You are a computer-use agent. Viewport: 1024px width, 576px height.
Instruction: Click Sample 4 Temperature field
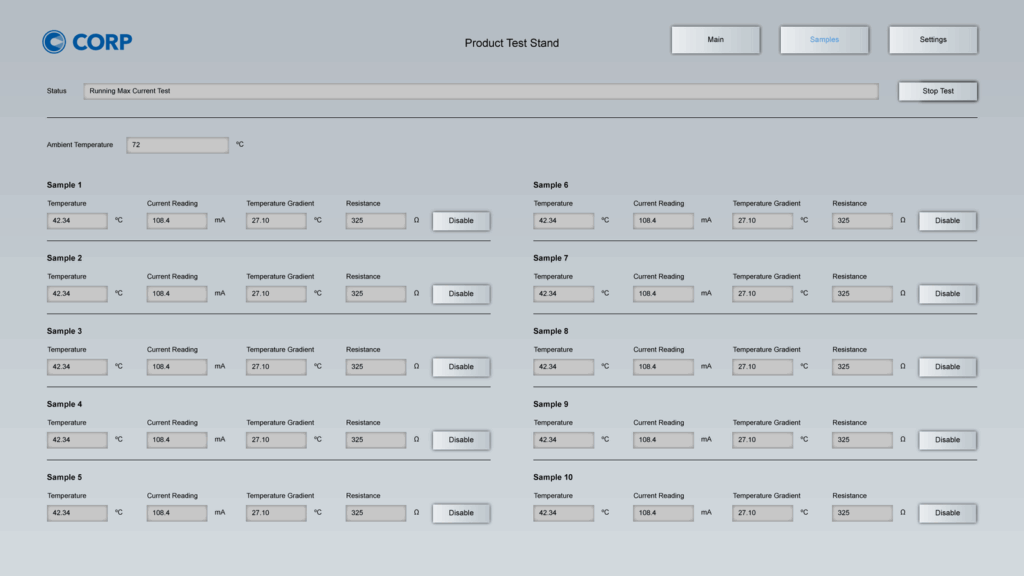(77, 440)
